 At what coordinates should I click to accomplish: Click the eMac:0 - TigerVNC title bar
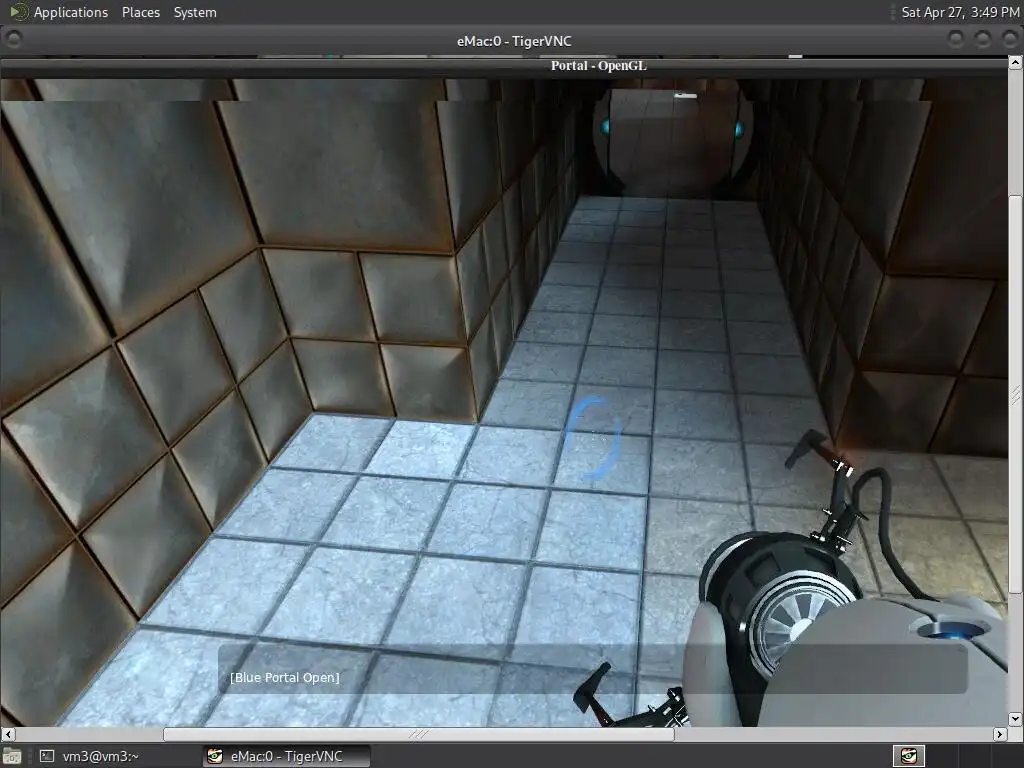coord(513,41)
